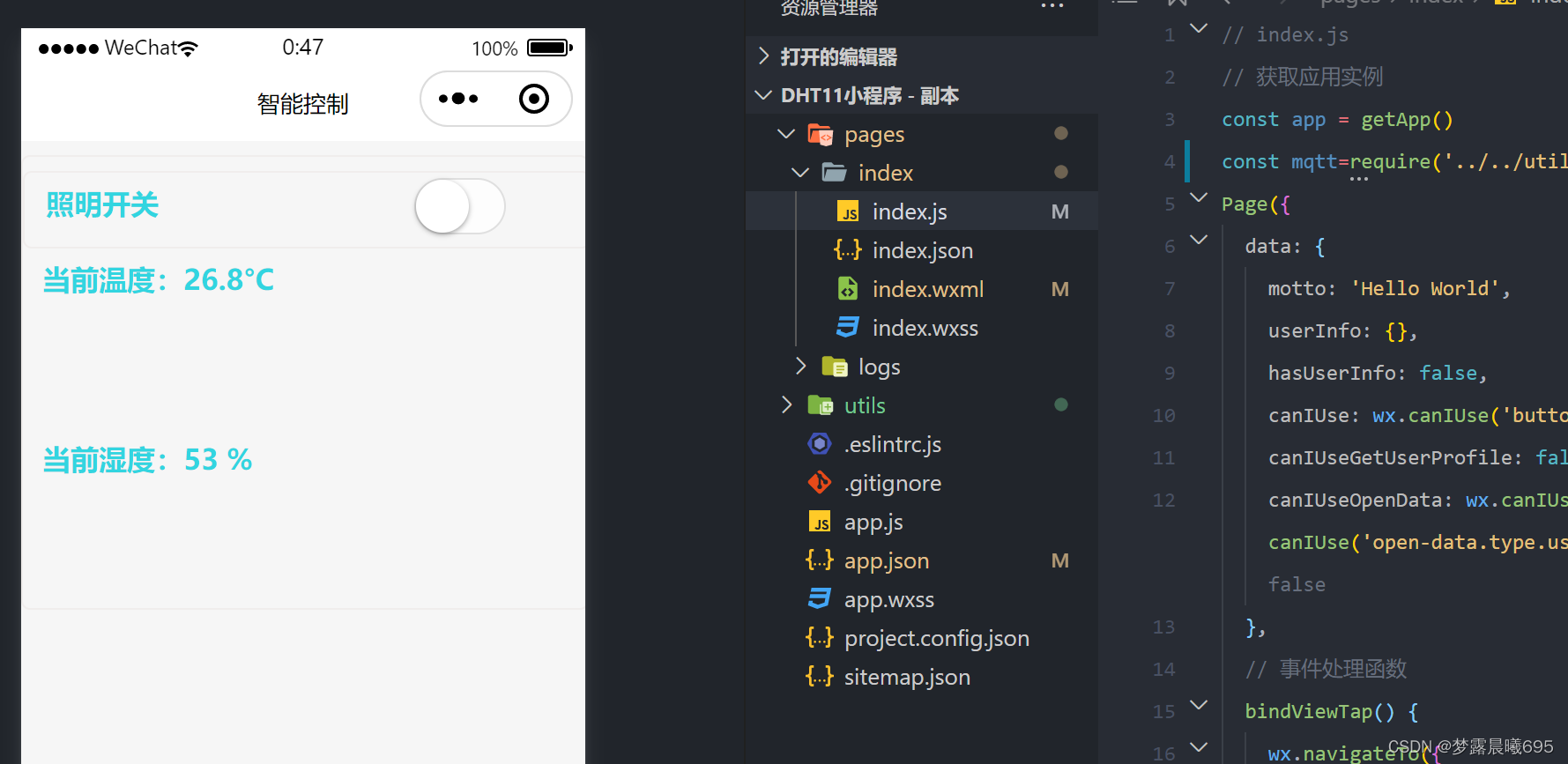Click the JS icon of app.js
Viewport: 1568px width, 764px height.
point(820,522)
